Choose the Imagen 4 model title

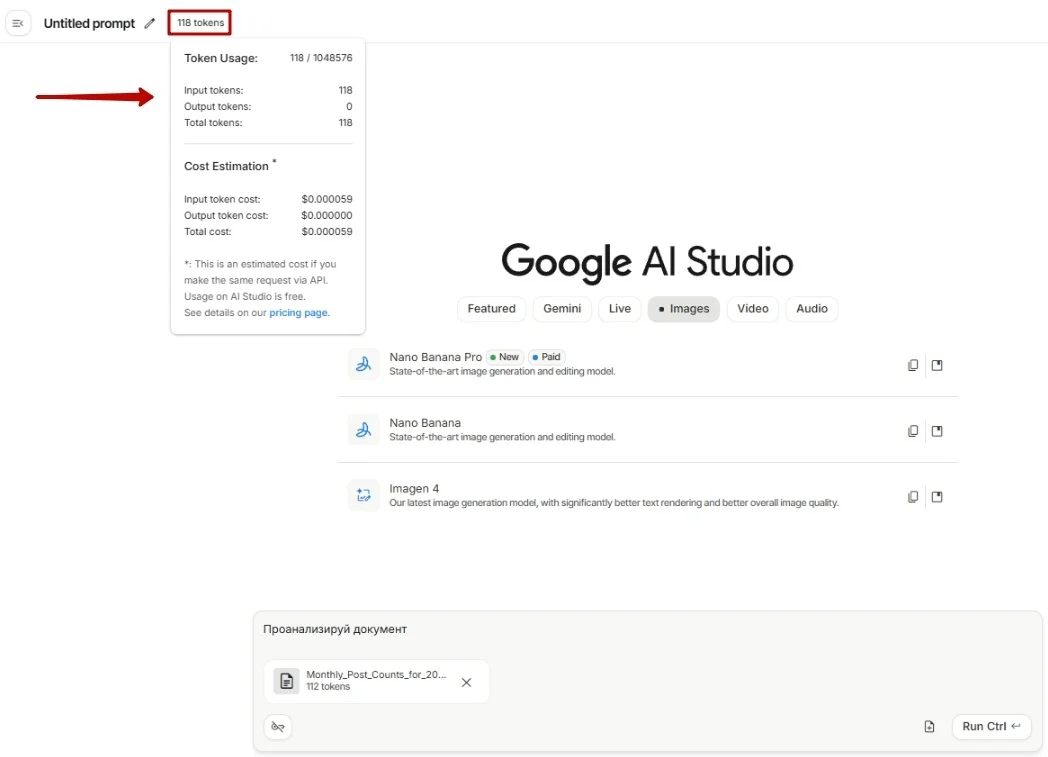[414, 488]
